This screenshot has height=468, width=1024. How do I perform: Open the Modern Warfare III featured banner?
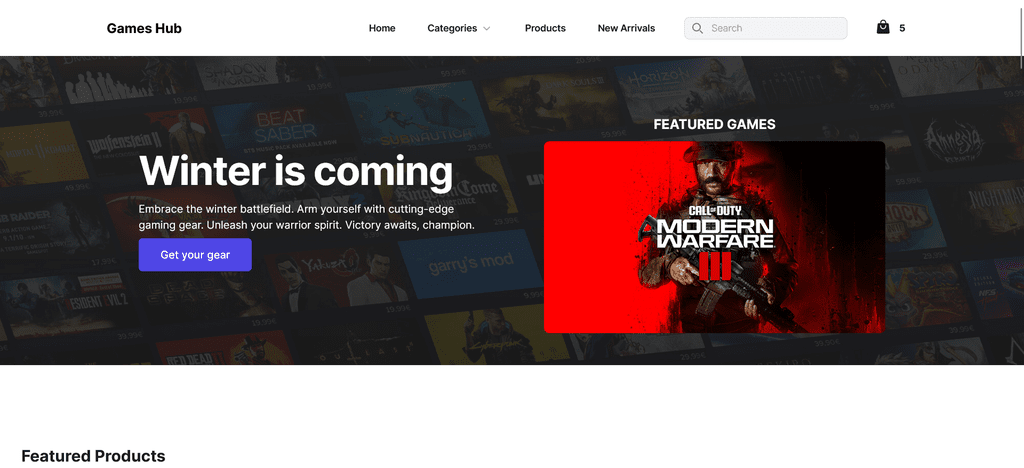click(x=714, y=237)
